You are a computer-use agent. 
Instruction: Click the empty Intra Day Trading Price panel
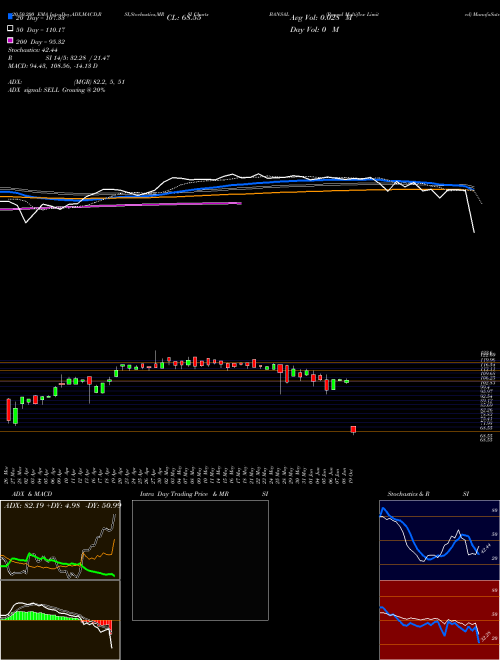[200, 560]
